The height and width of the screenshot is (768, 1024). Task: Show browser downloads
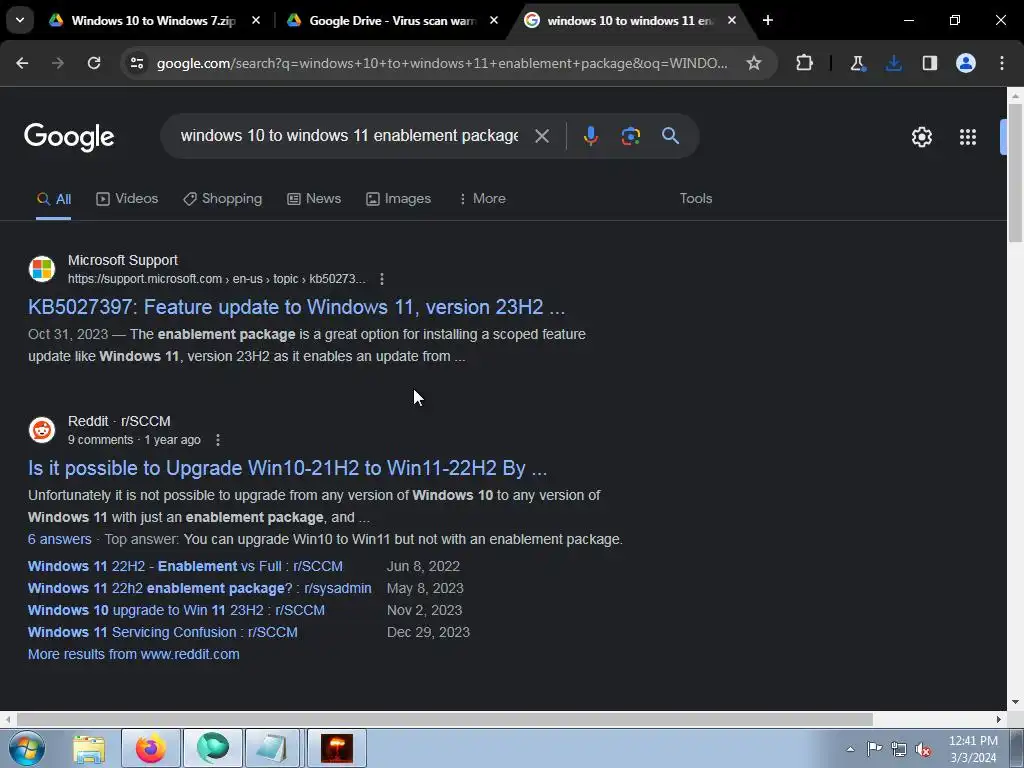[x=894, y=63]
